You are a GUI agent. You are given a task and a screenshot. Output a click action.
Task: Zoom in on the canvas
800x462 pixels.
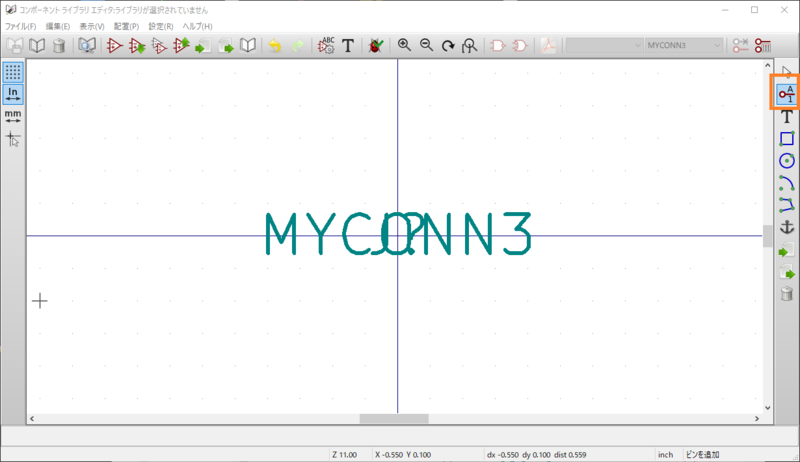click(404, 45)
